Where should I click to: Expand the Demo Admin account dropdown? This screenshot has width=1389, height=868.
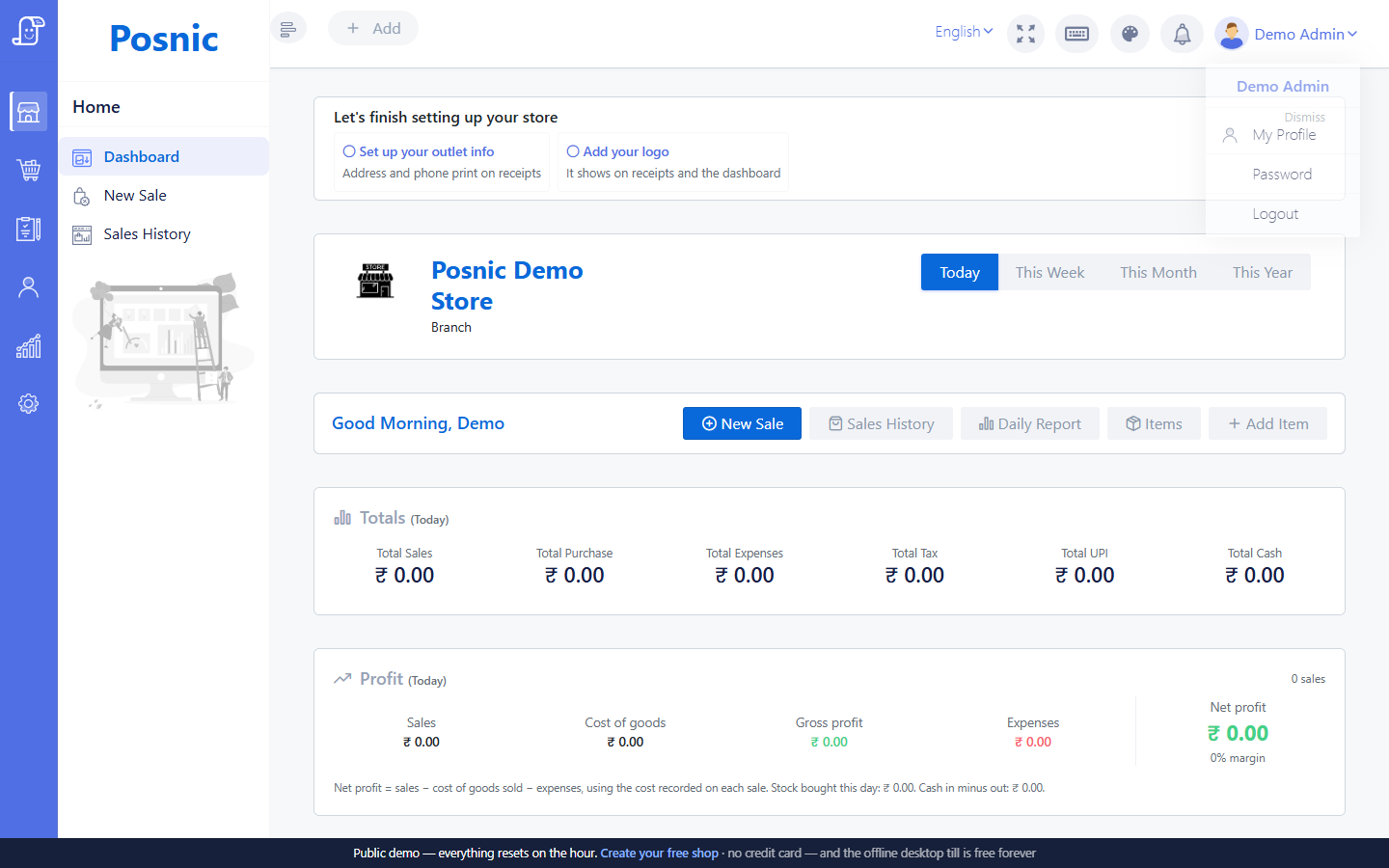(1305, 34)
